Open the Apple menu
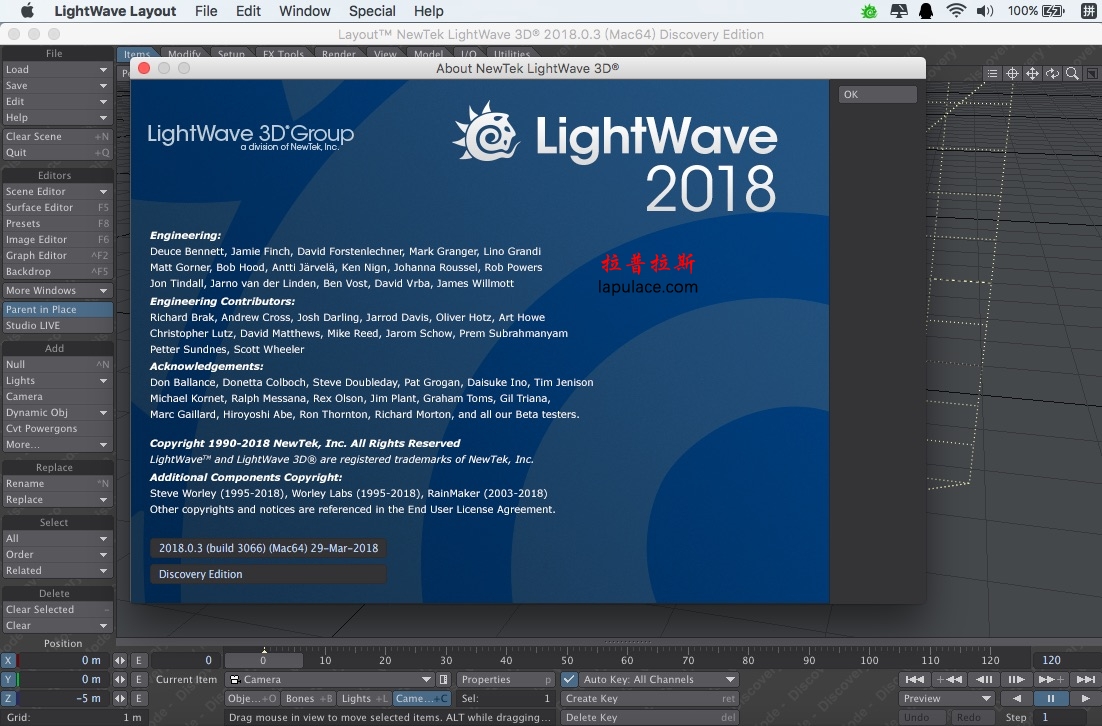Image resolution: width=1102 pixels, height=726 pixels. click(27, 11)
